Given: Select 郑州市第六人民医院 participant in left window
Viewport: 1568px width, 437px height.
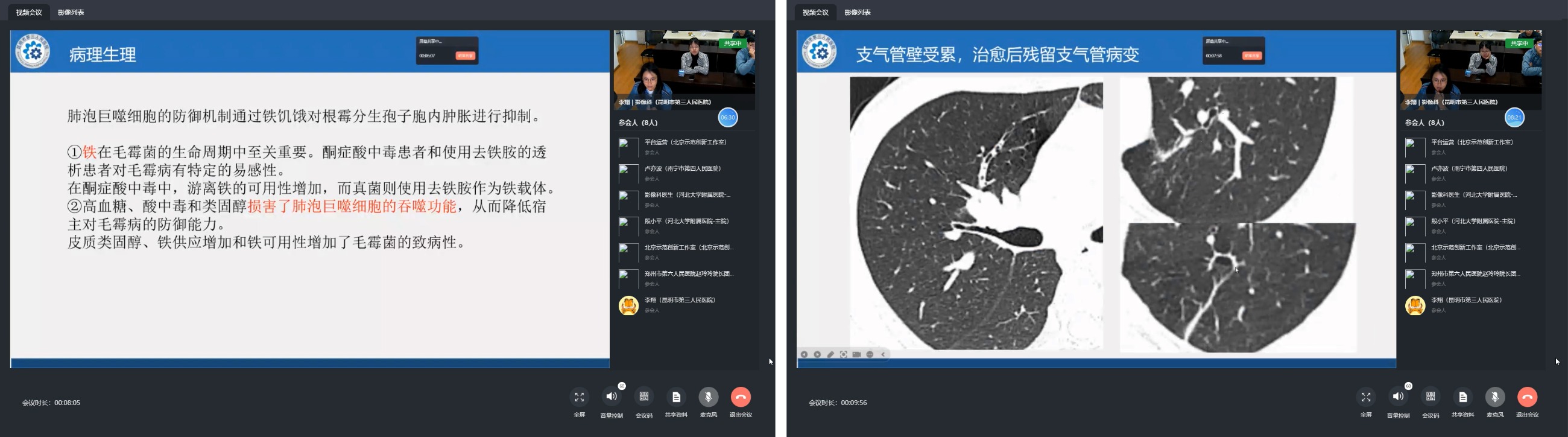Looking at the screenshot, I should click(684, 278).
